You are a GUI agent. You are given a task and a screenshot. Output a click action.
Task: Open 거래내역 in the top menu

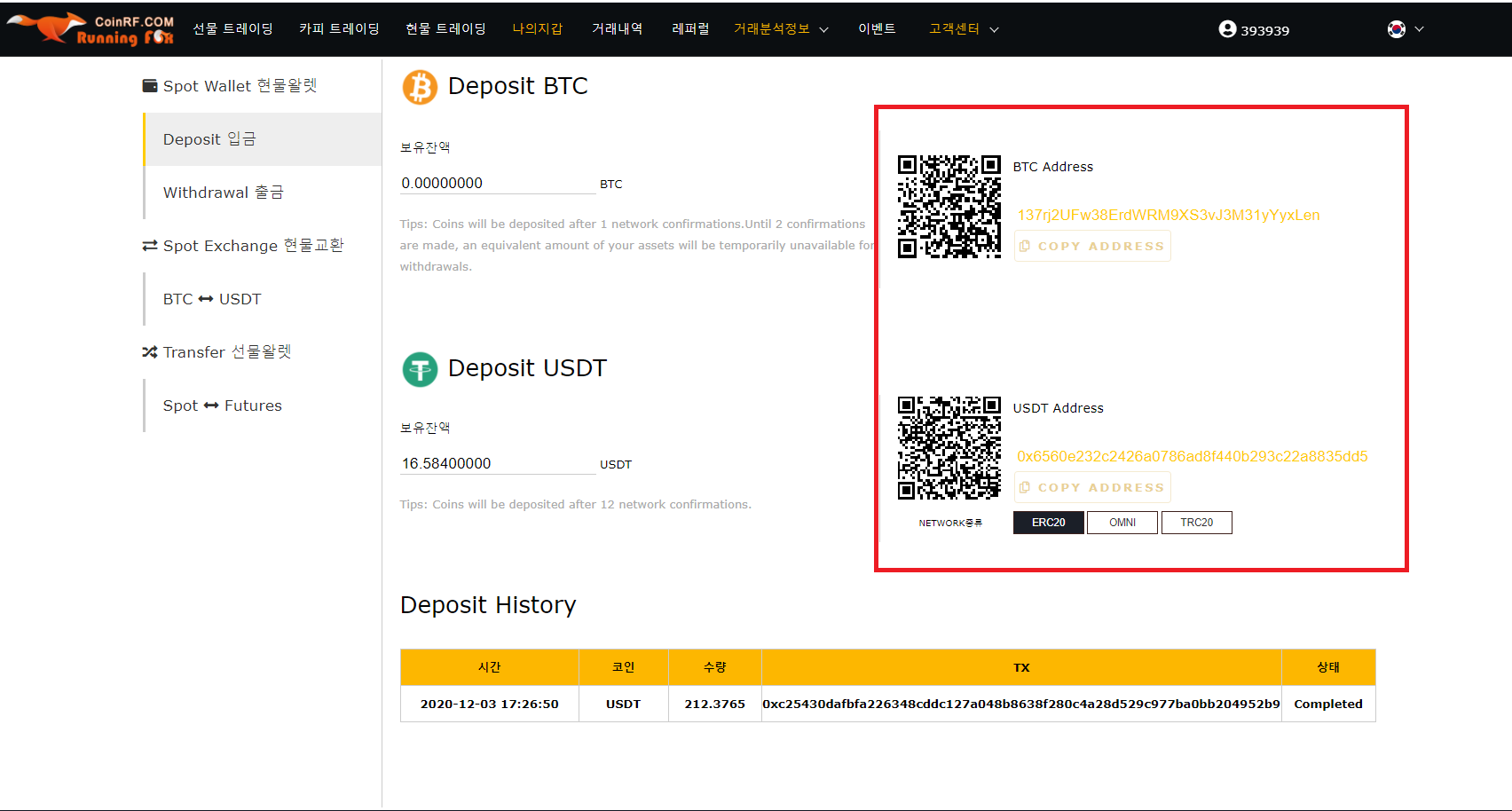pyautogui.click(x=618, y=29)
